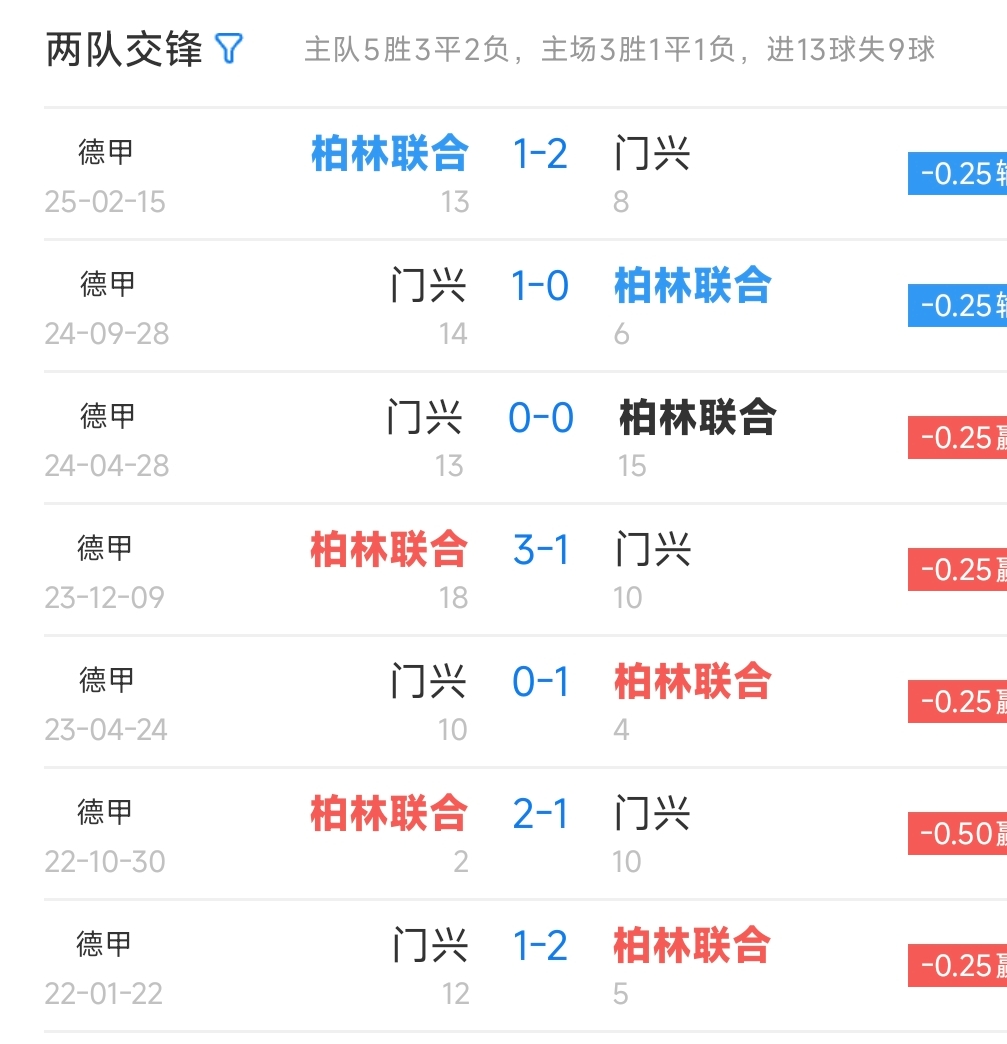Tap away team 门兴 in the 23-12-09 match
Viewport: 1007px width, 1044px height.
[652, 550]
